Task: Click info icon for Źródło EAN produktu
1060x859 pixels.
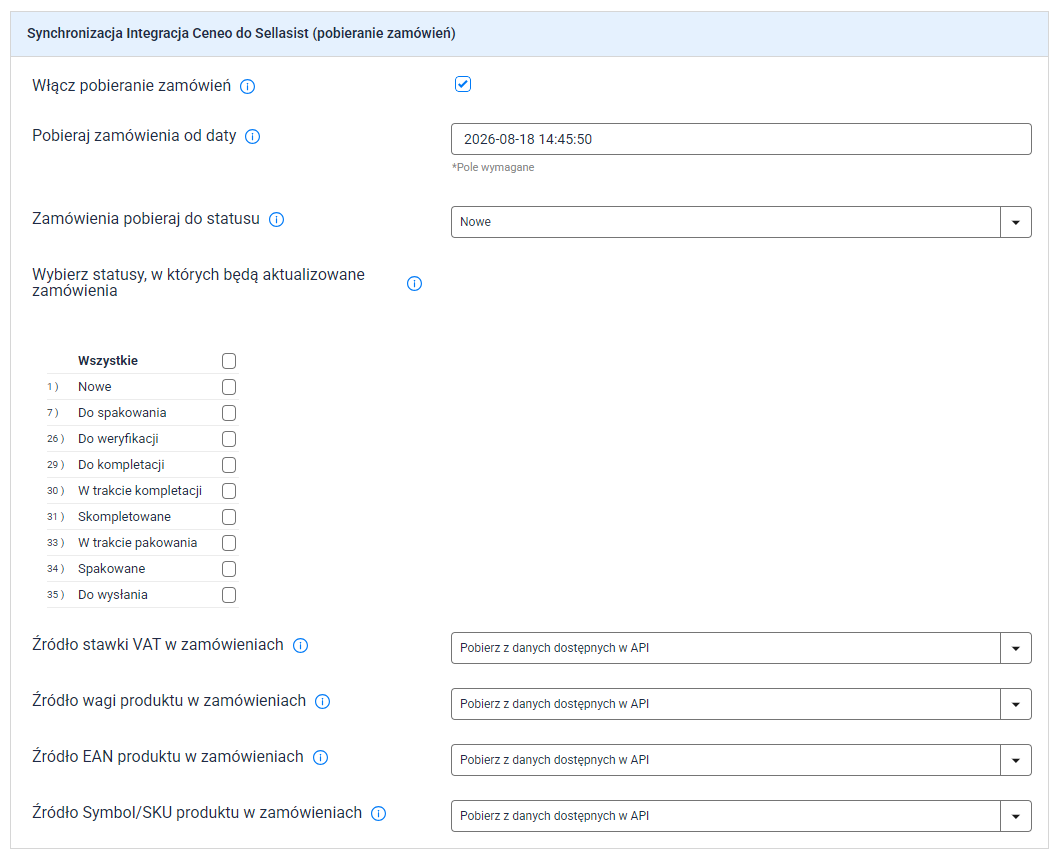Action: 320,758
